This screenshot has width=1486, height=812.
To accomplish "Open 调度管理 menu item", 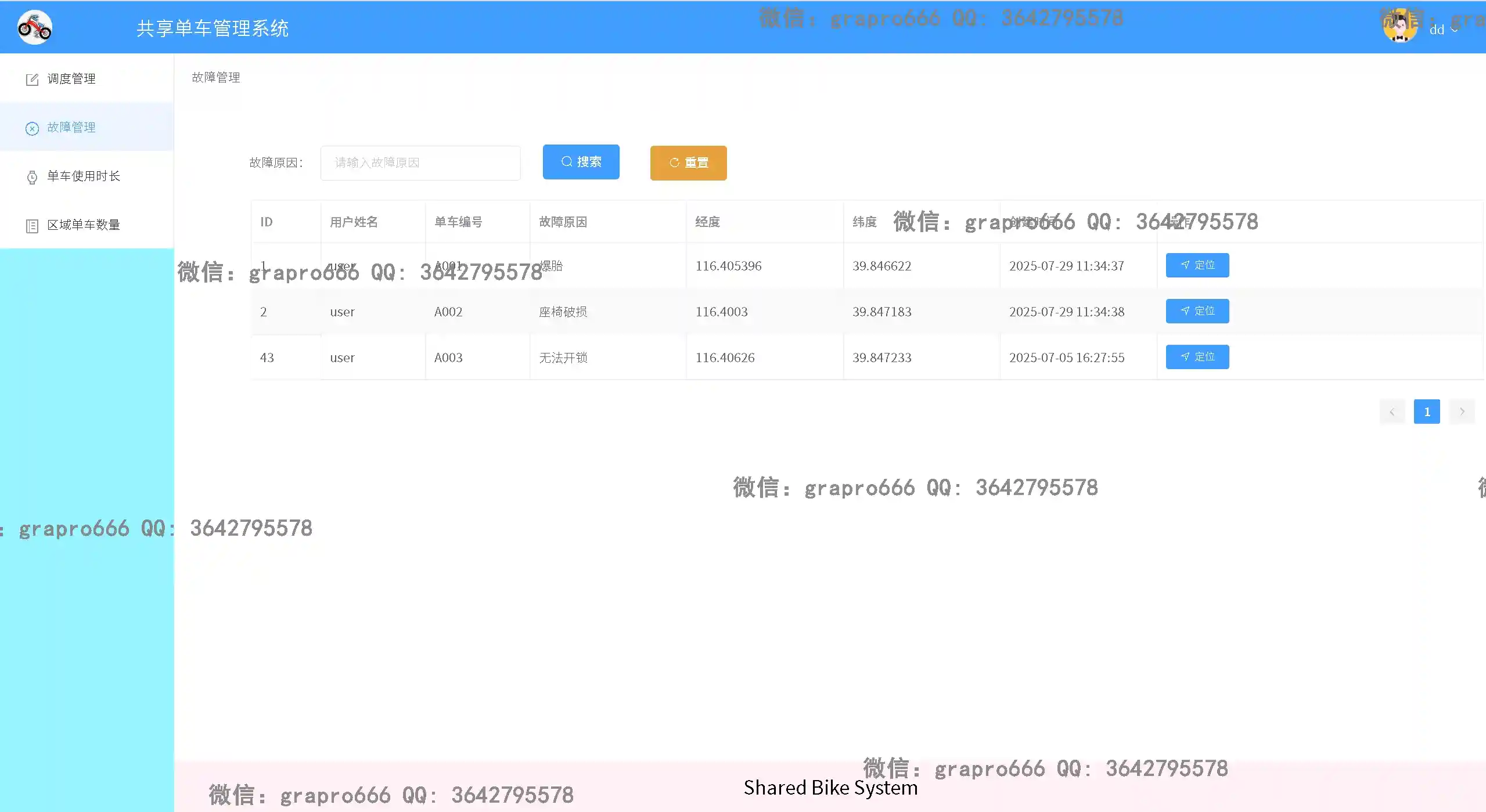I will tap(71, 79).
